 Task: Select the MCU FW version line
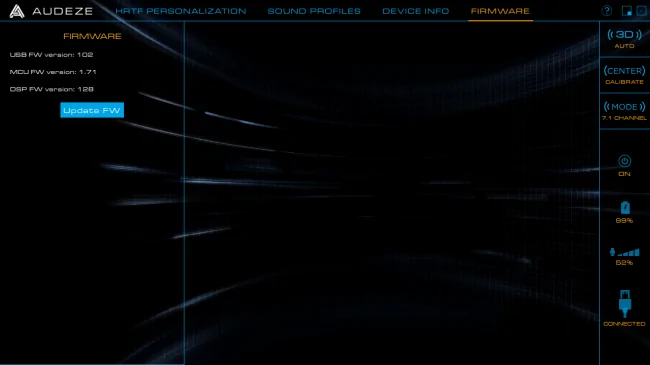coord(53,72)
